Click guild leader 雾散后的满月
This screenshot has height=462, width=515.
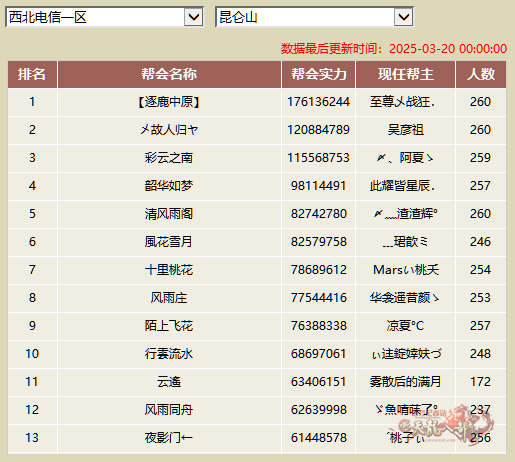[x=405, y=382]
